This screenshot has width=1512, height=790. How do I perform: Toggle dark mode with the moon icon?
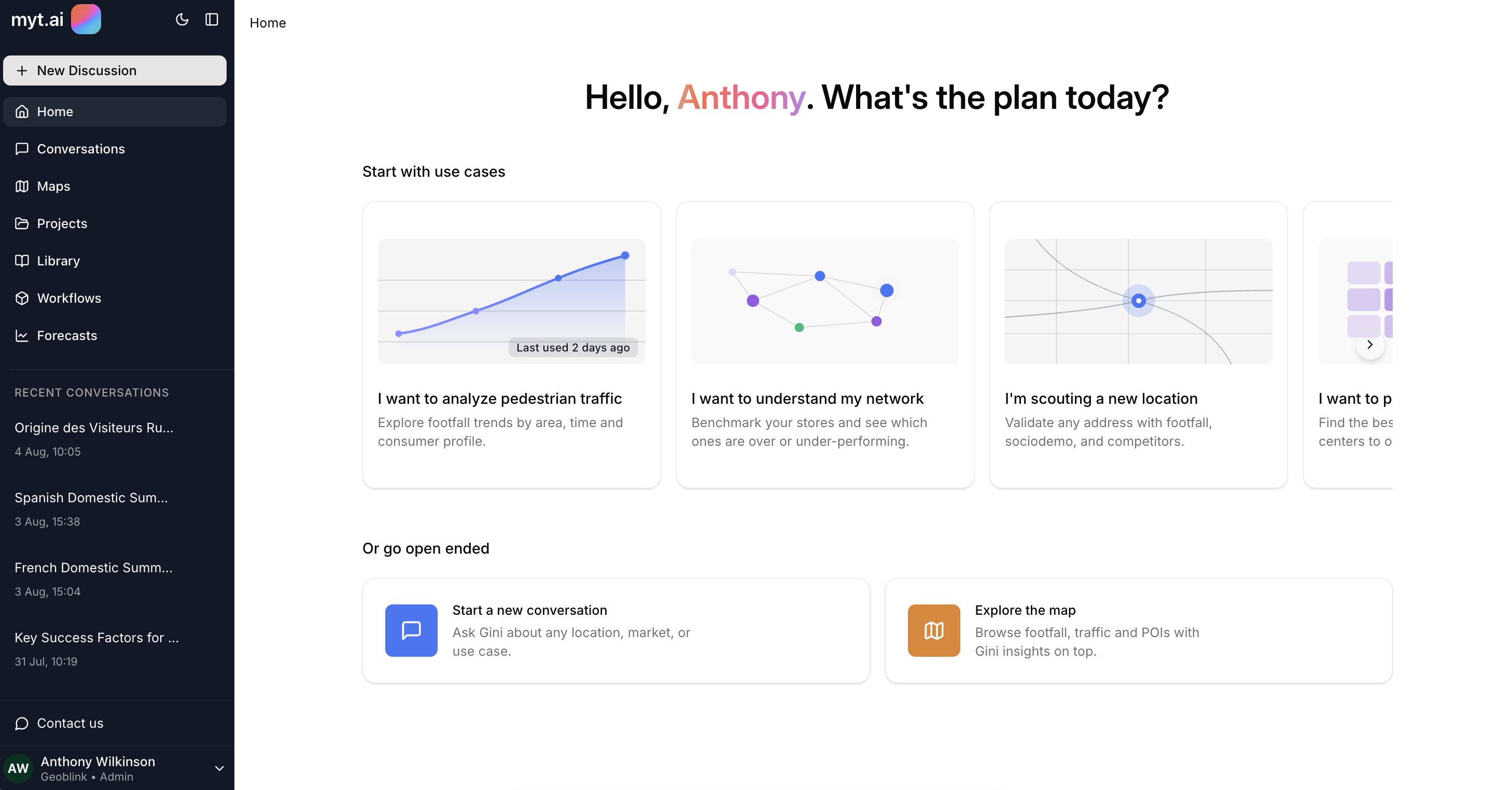pyautogui.click(x=182, y=19)
